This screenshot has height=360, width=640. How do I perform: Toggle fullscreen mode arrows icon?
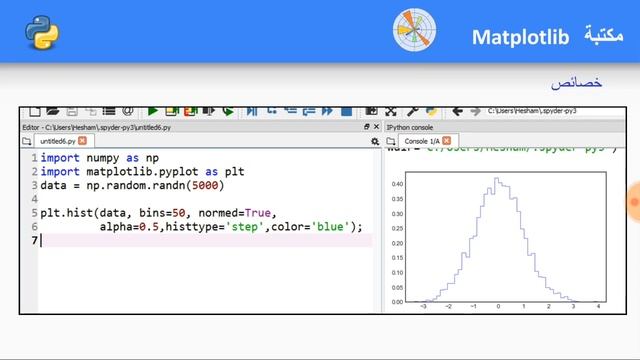(x=391, y=111)
